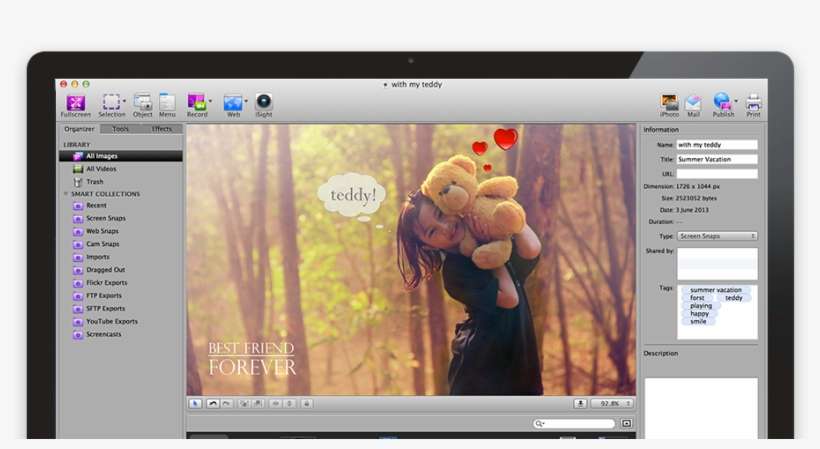Screen dimensions: 820x449
Task: Click the Title field 'Summer Vacation'
Action: pyautogui.click(x=717, y=159)
